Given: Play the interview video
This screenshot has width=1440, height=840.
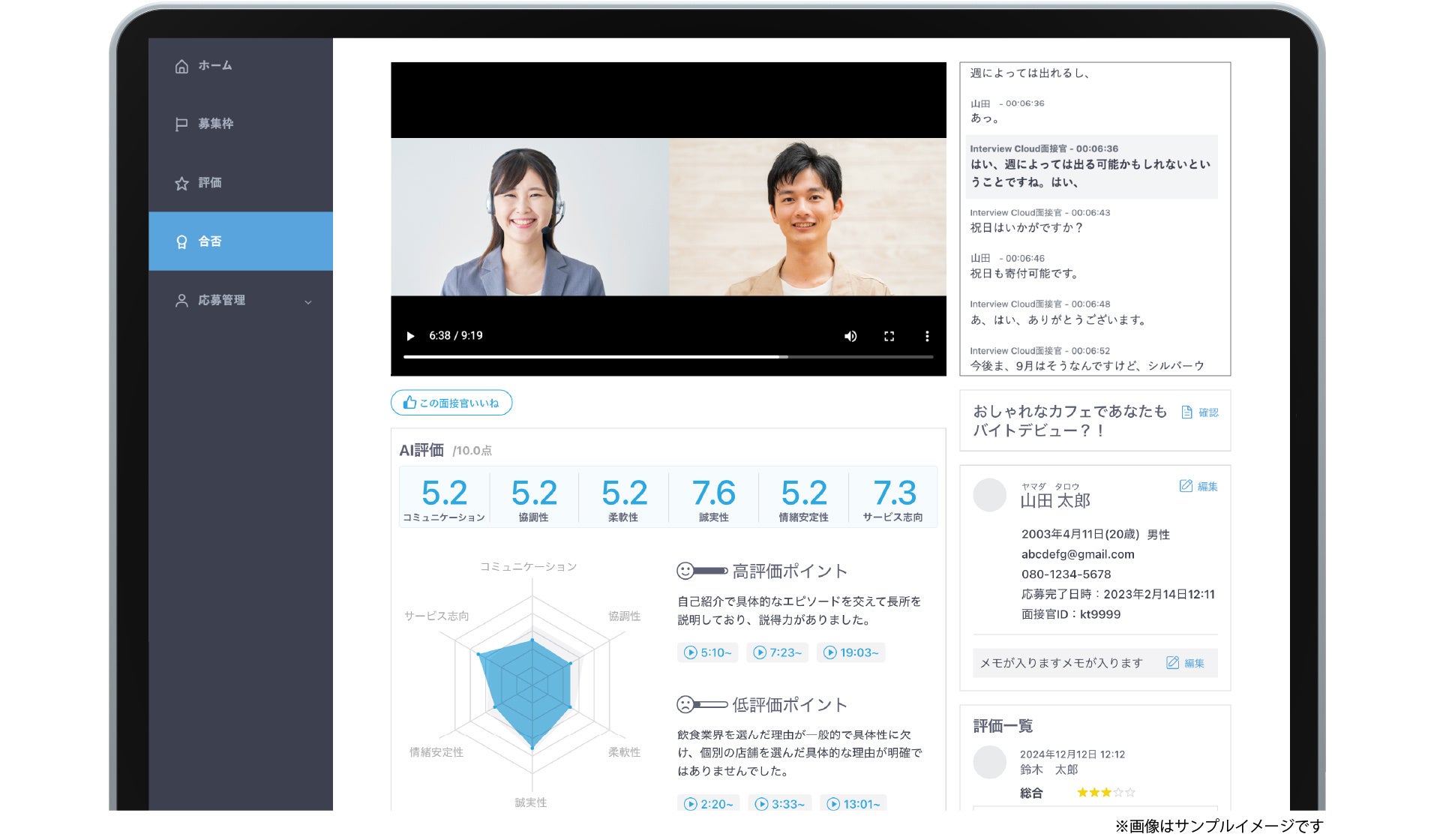Looking at the screenshot, I should click(x=410, y=336).
